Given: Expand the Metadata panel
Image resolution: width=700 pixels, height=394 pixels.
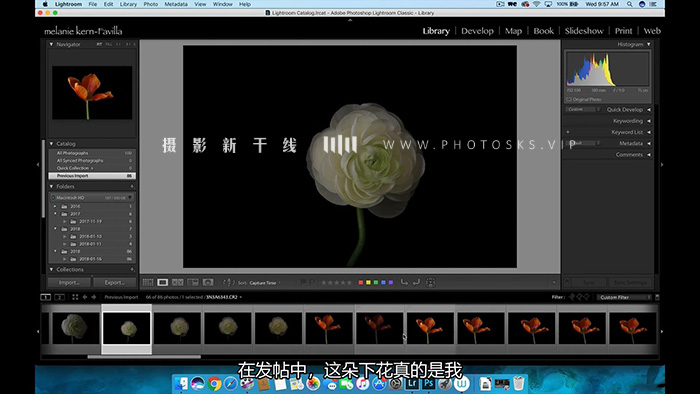Looking at the screenshot, I should pos(649,143).
